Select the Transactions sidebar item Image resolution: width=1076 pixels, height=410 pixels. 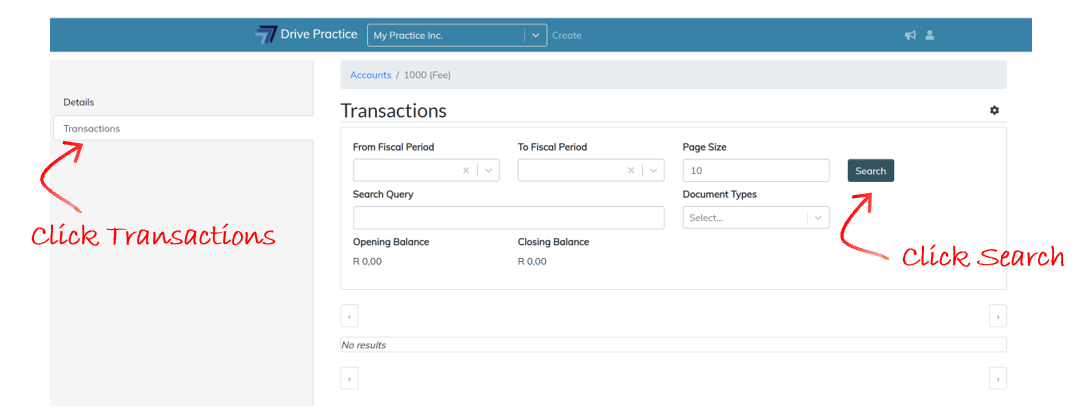[92, 129]
